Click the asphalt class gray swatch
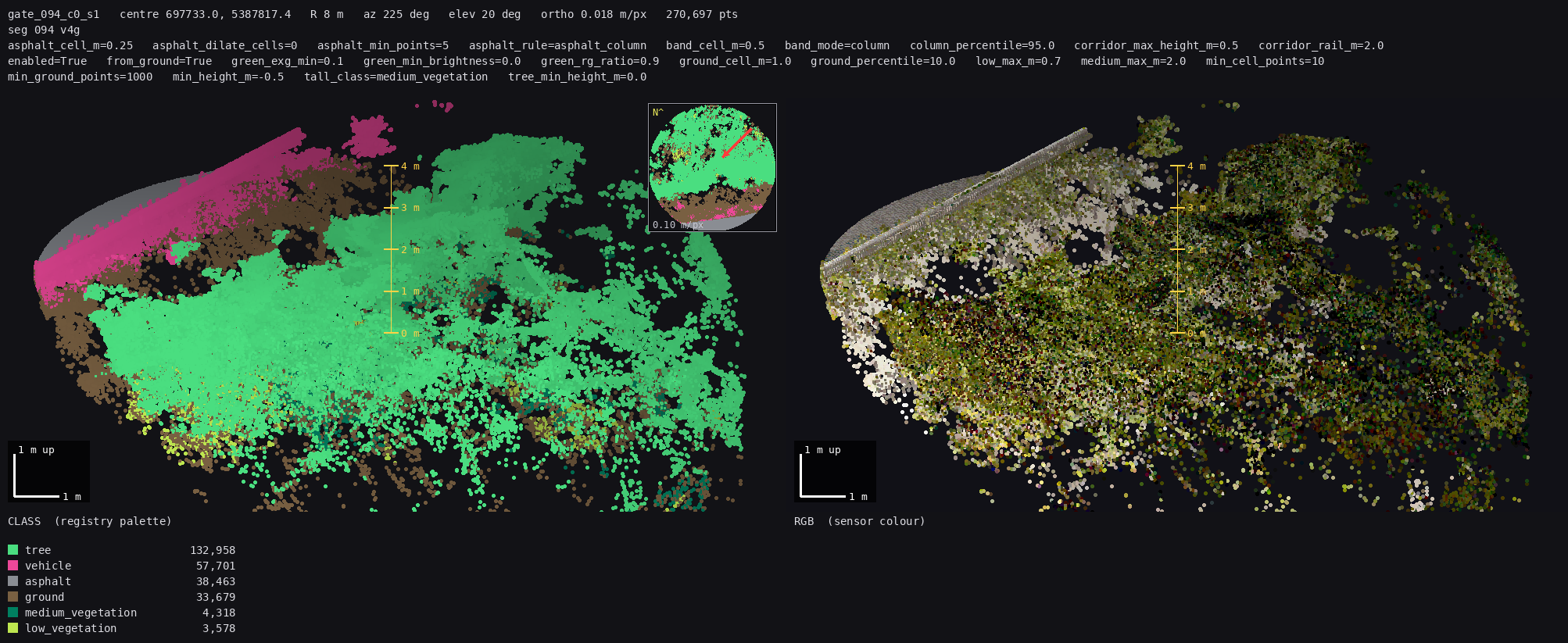This screenshot has width=1568, height=643. [13, 581]
